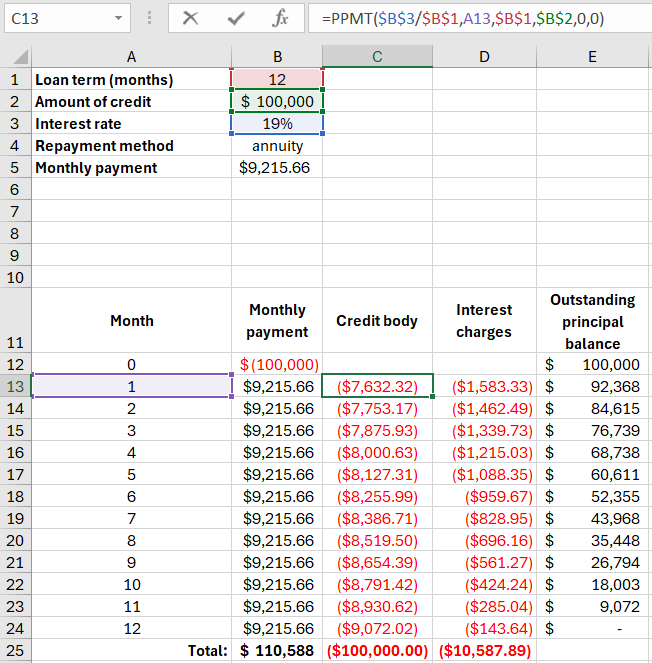Click the 'annuity' repayment method cell

277,145
